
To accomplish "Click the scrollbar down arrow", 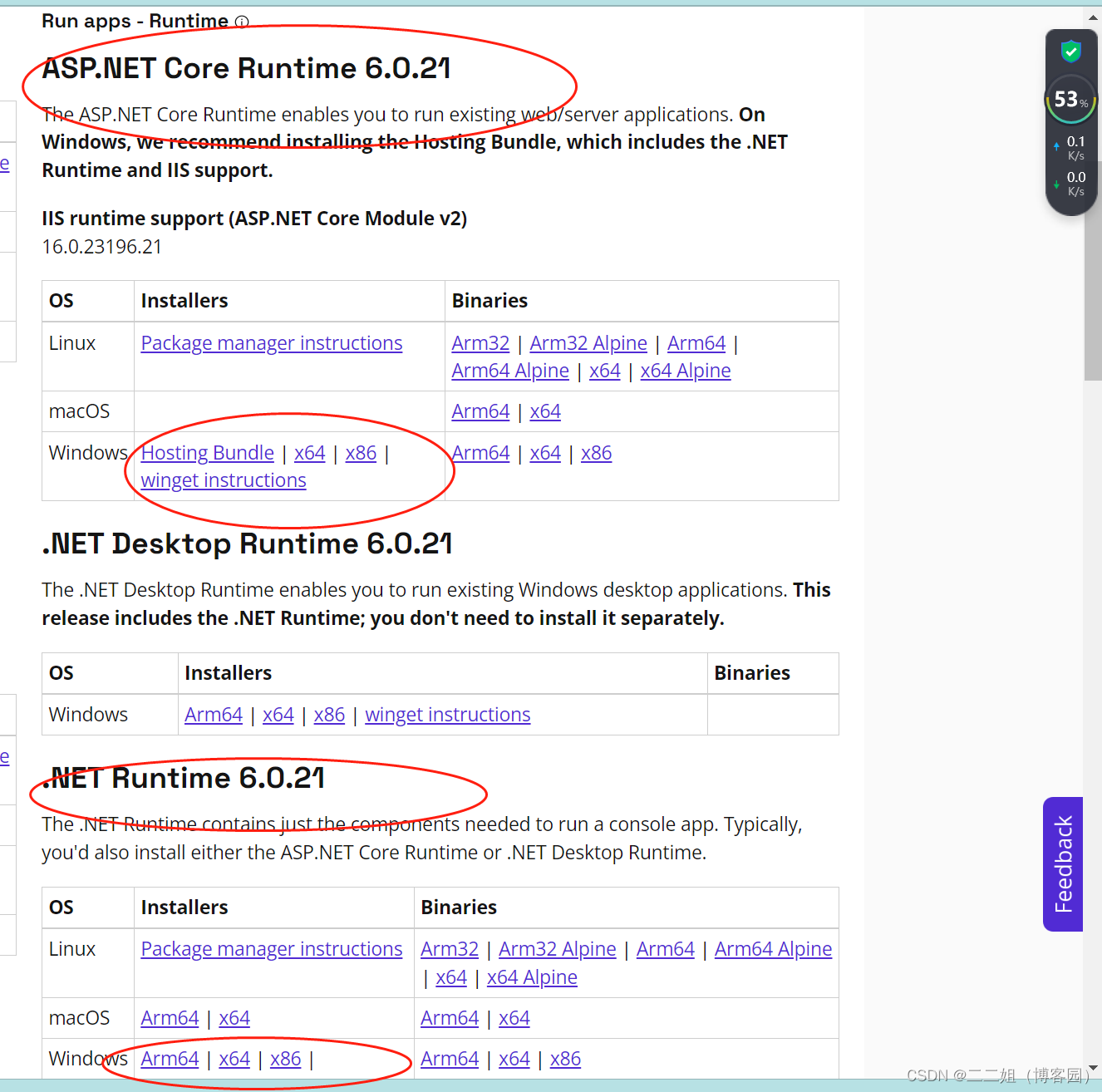I will click(x=1093, y=1068).
